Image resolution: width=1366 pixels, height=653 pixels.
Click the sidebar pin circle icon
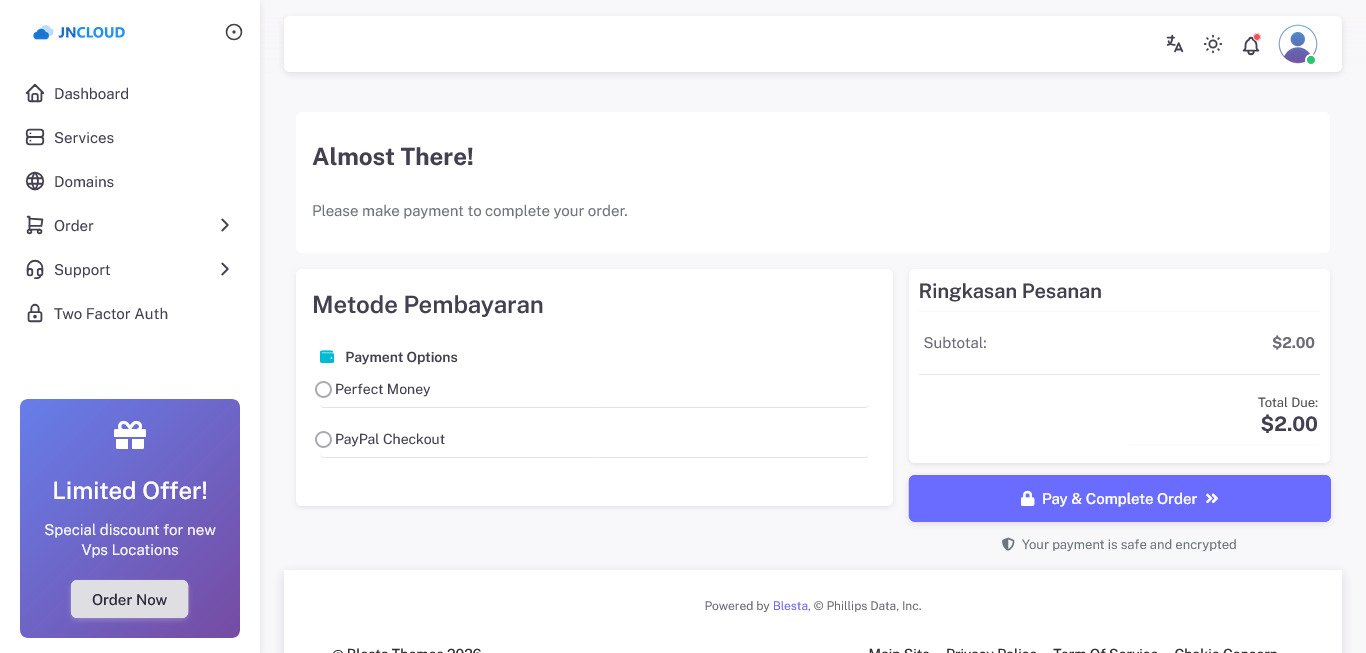[234, 32]
